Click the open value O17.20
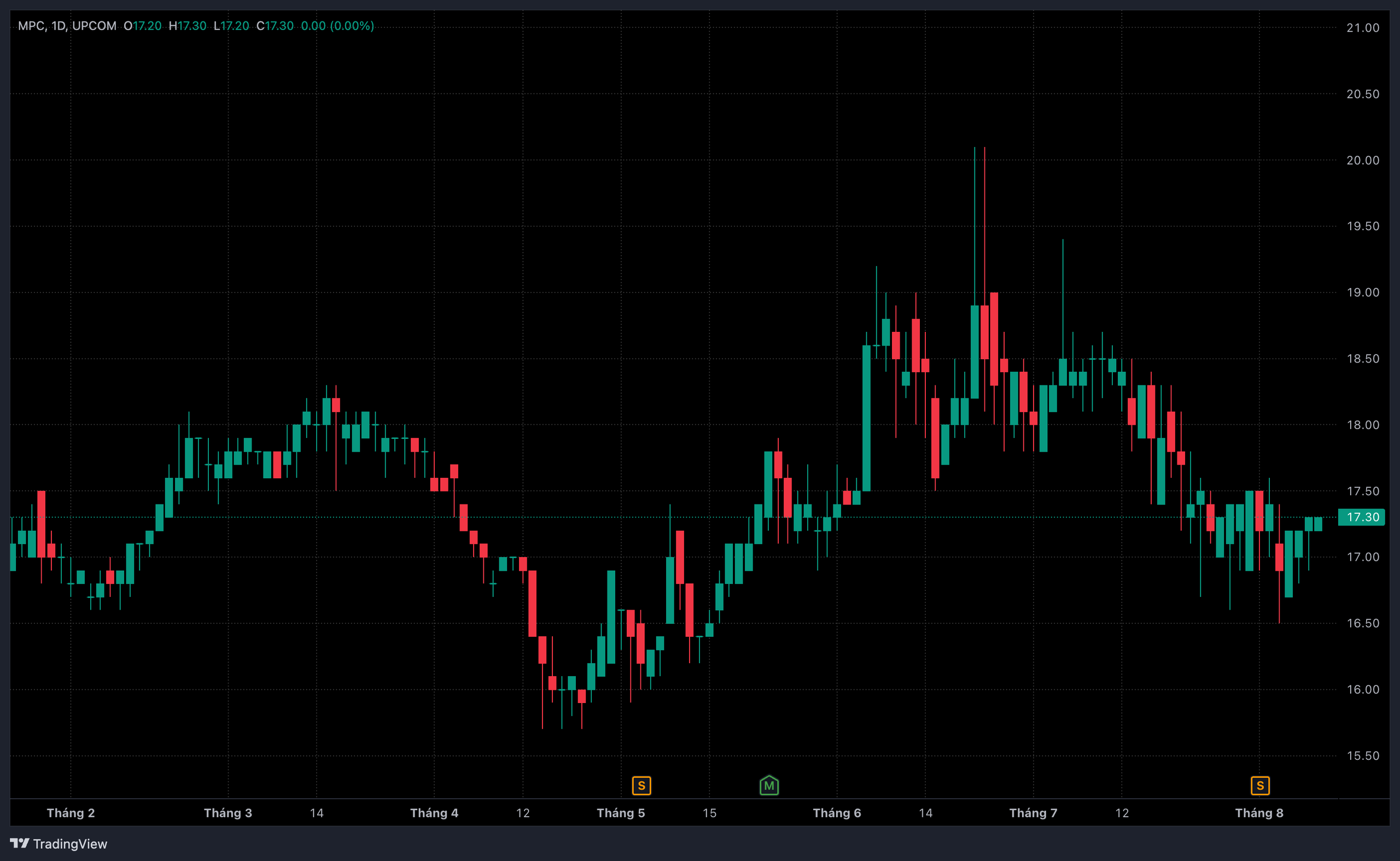This screenshot has height=861, width=1400. 142,26
